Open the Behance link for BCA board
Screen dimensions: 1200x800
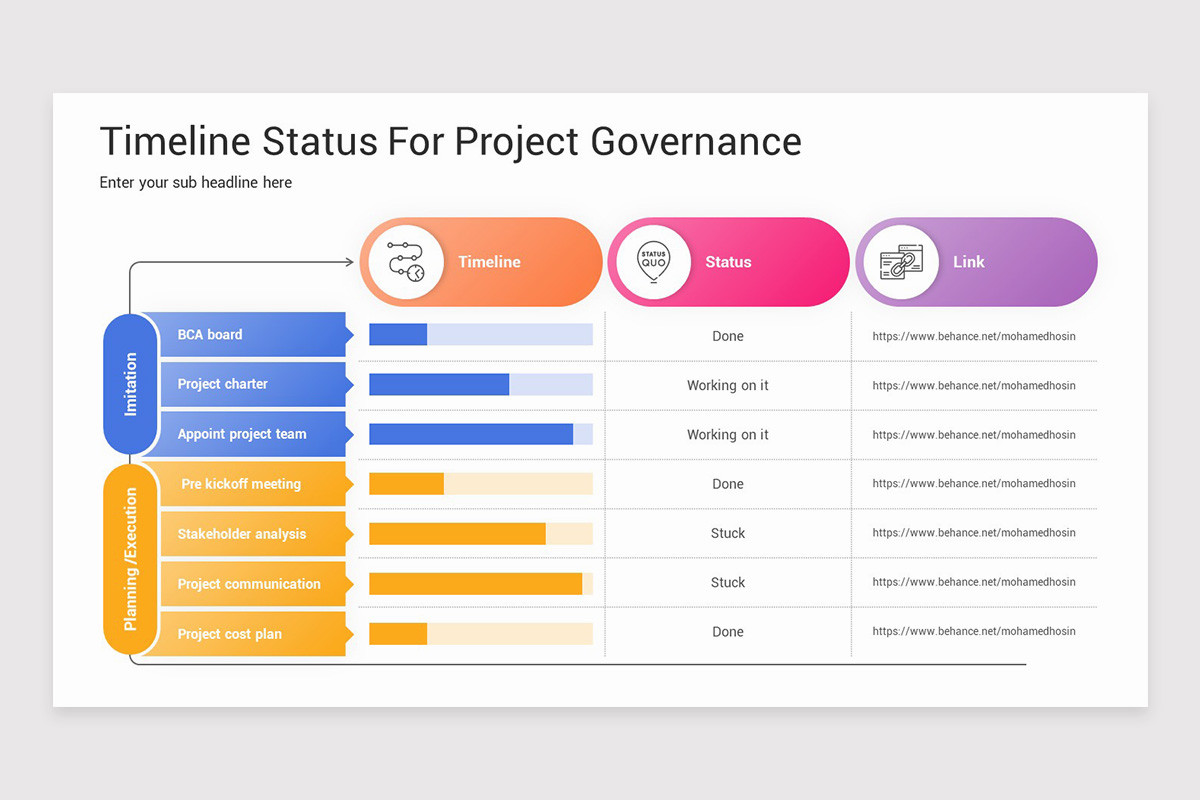point(974,336)
